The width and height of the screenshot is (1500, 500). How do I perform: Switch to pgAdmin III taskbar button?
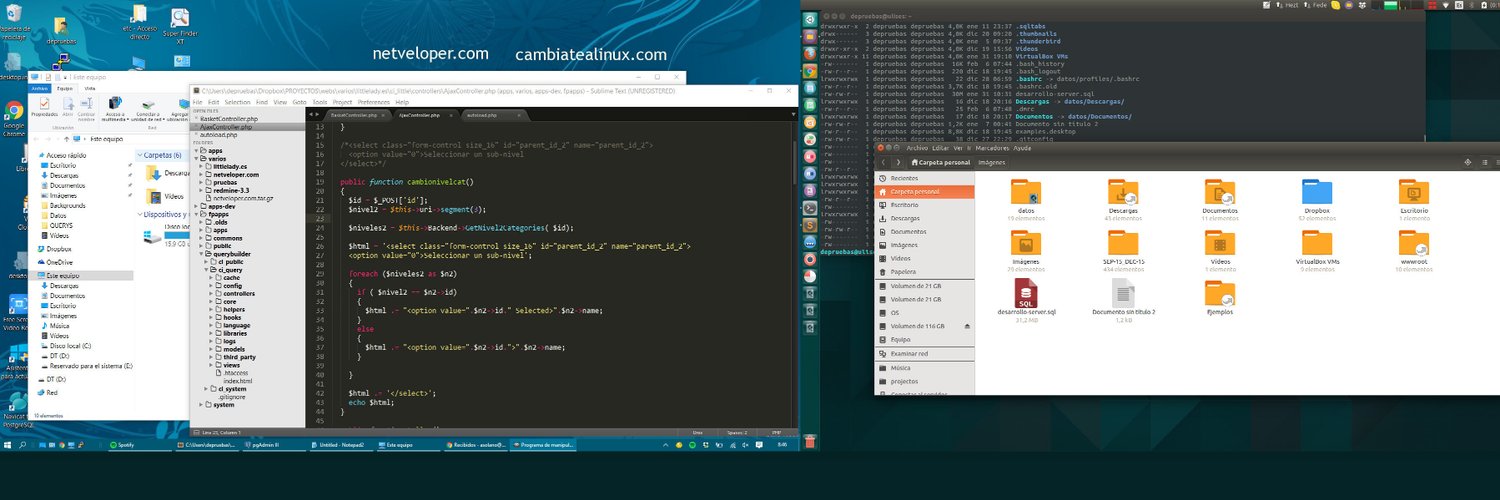click(x=272, y=444)
